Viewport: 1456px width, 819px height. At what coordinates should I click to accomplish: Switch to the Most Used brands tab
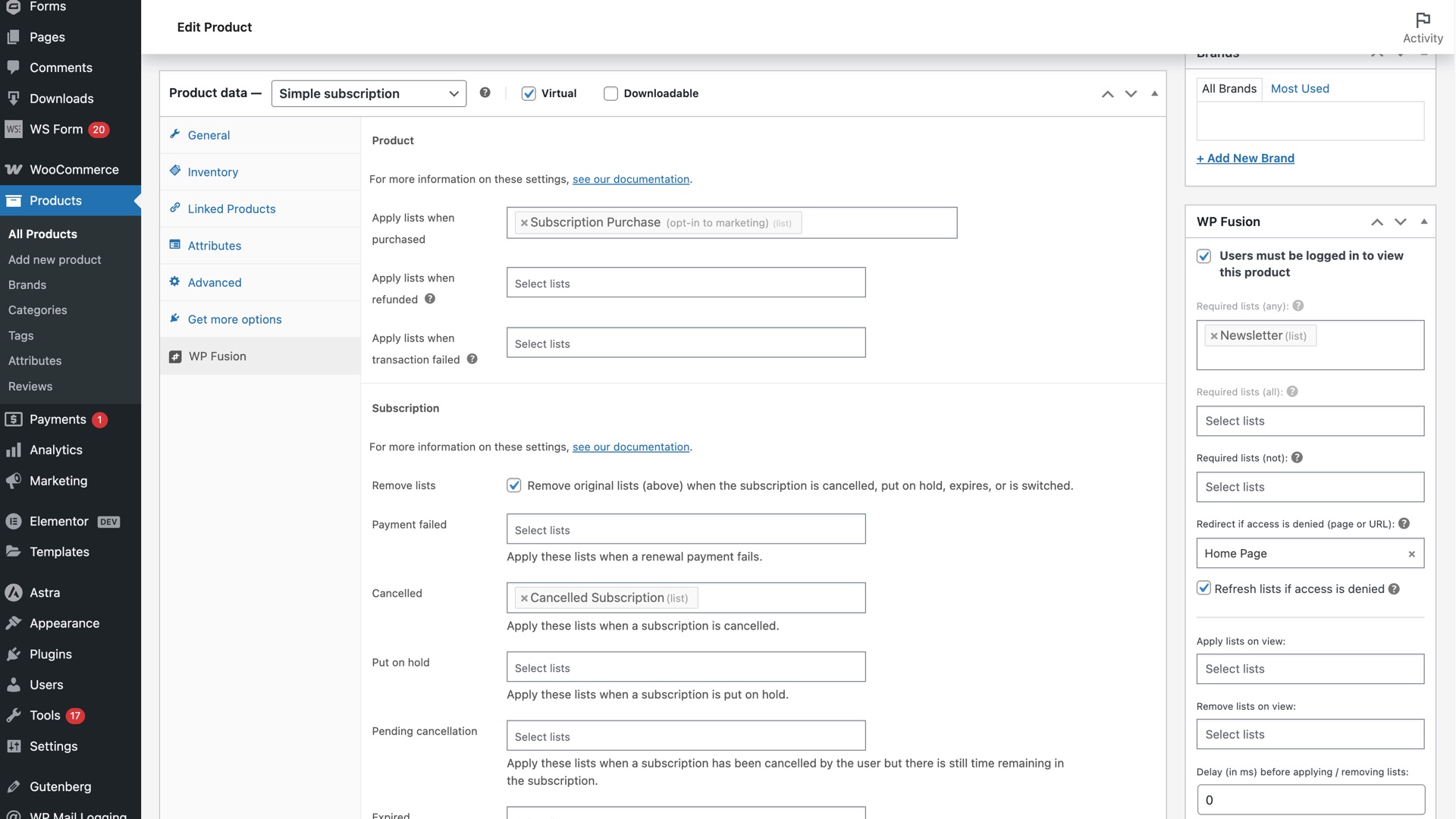pos(1300,89)
